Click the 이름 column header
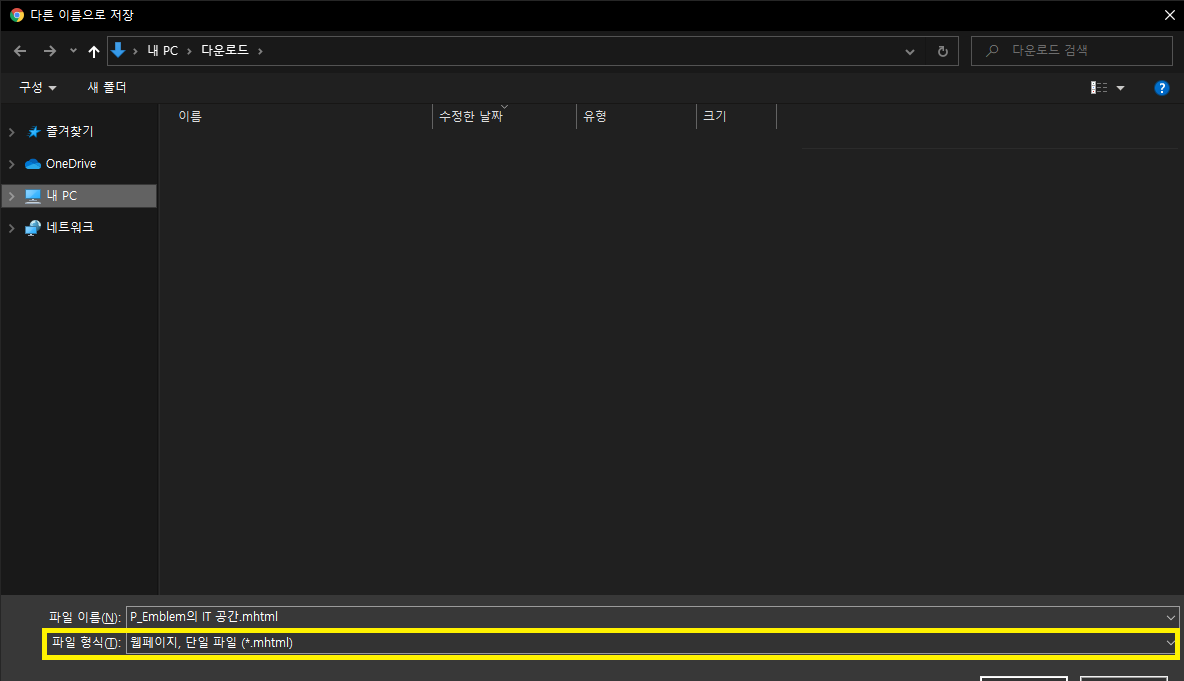 (190, 116)
